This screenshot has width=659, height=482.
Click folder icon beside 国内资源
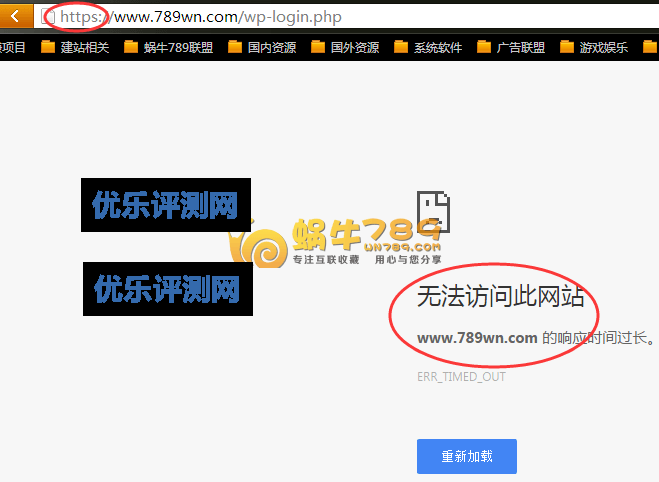point(235,47)
